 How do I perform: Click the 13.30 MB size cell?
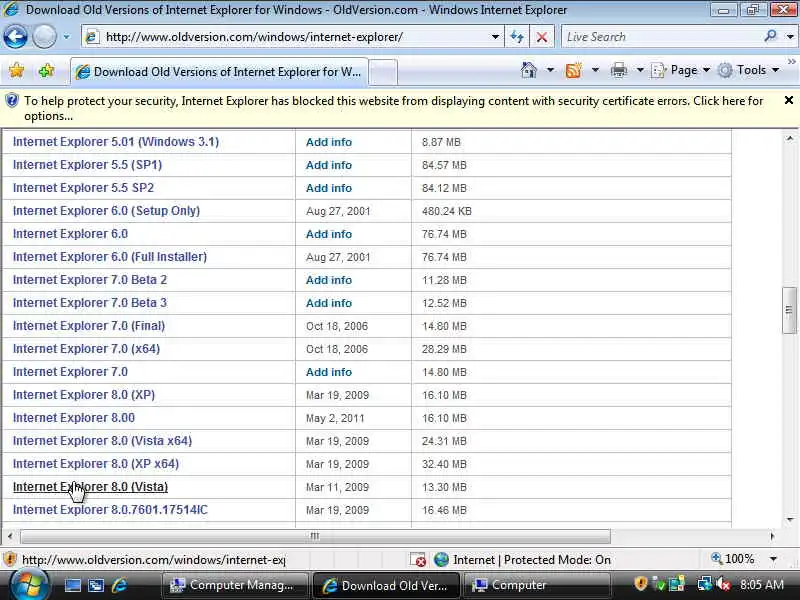[x=444, y=487]
